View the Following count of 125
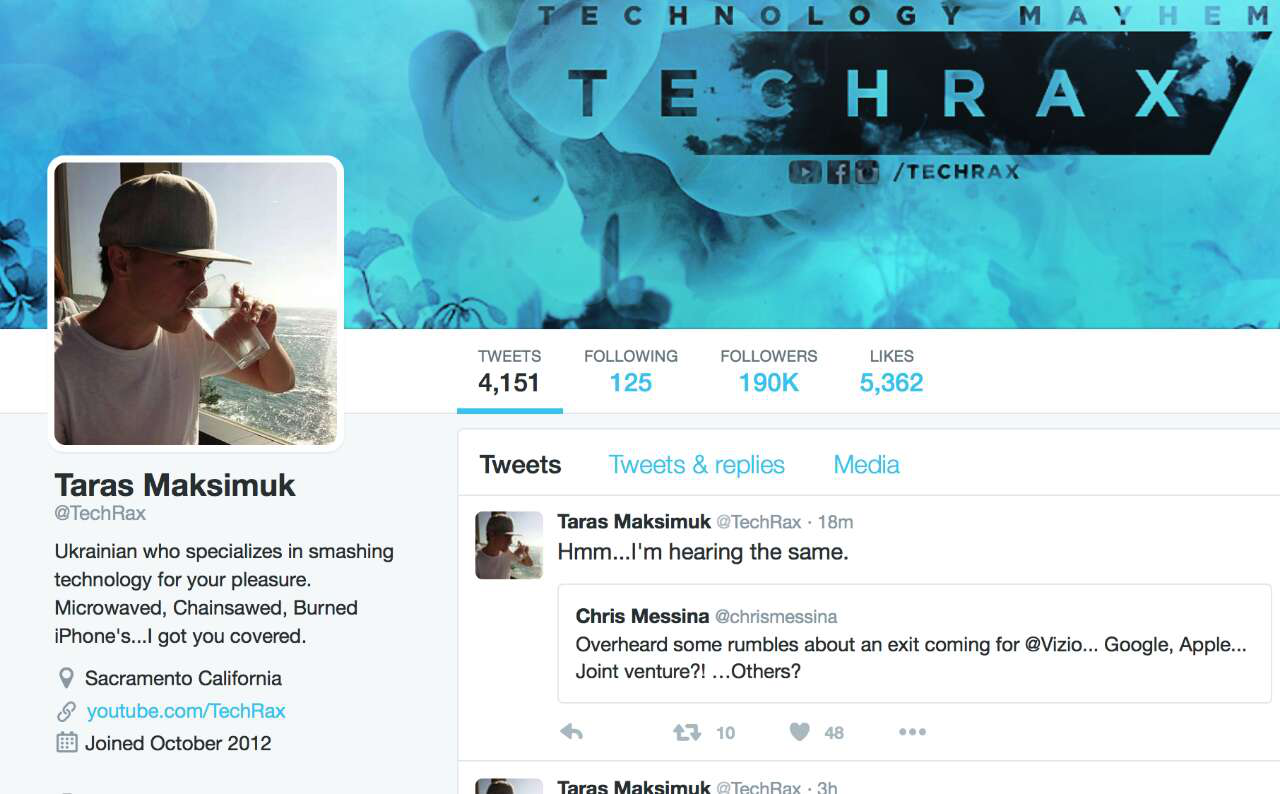This screenshot has height=794, width=1280. pos(631,371)
